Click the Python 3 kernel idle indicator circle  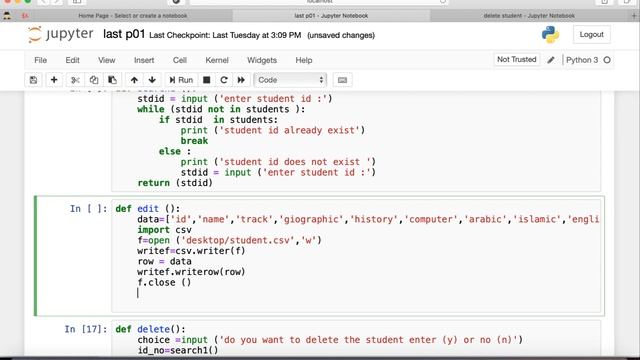click(x=607, y=60)
